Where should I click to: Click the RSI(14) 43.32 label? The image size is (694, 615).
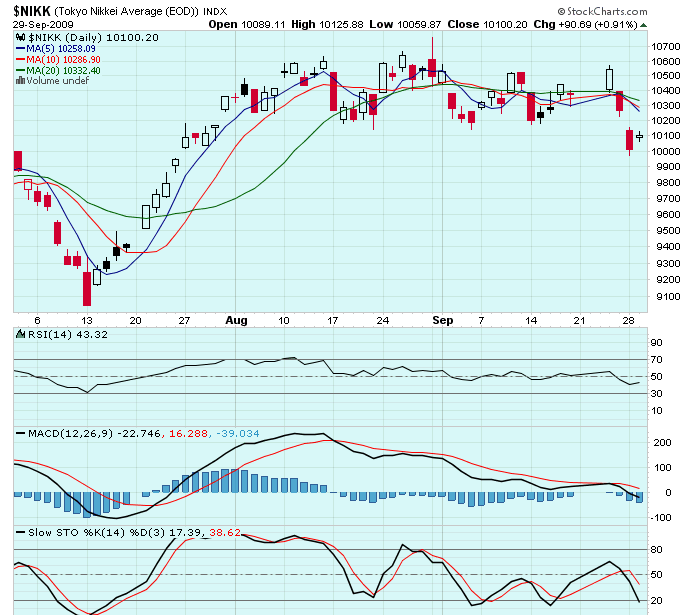pos(68,334)
